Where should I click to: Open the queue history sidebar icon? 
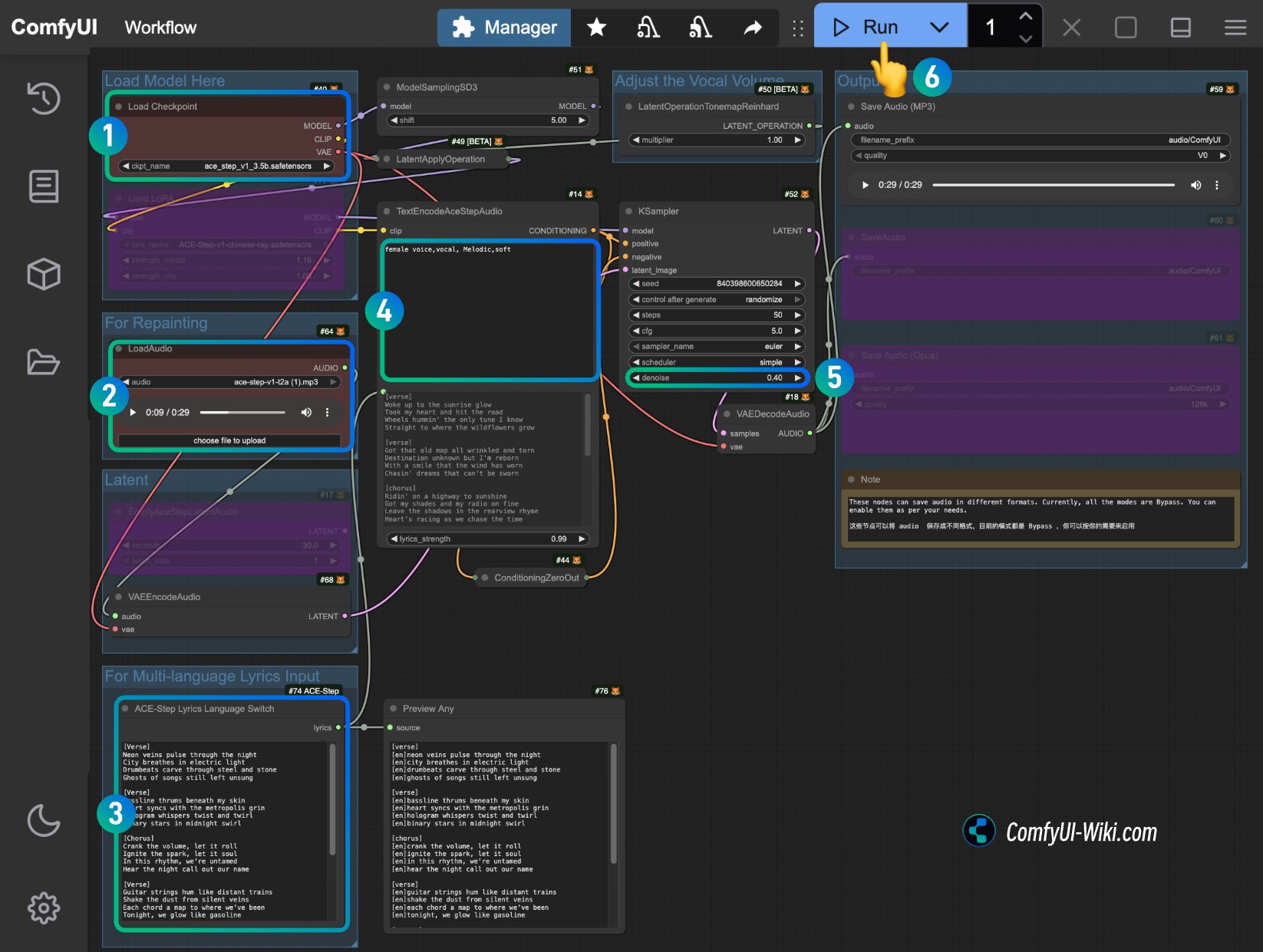click(44, 98)
